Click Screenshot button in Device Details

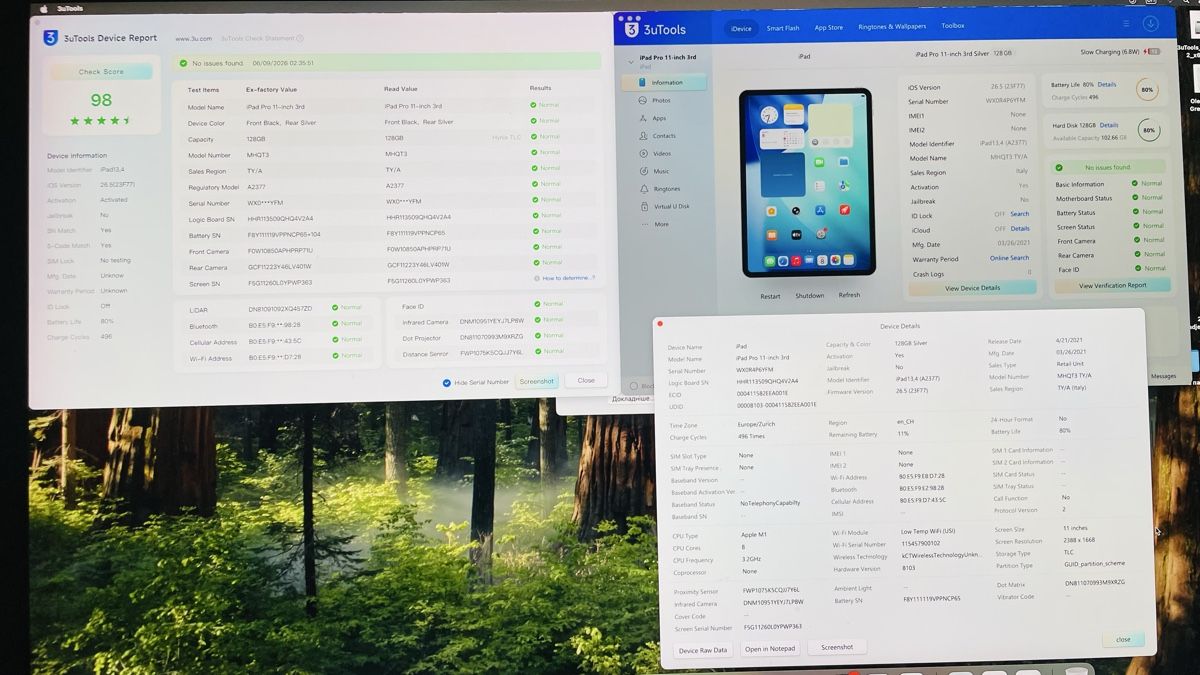837,647
